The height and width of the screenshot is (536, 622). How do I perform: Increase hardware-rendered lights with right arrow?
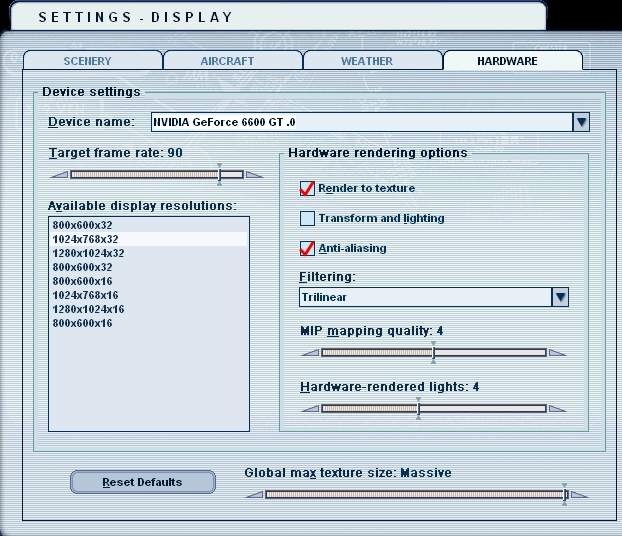click(557, 409)
